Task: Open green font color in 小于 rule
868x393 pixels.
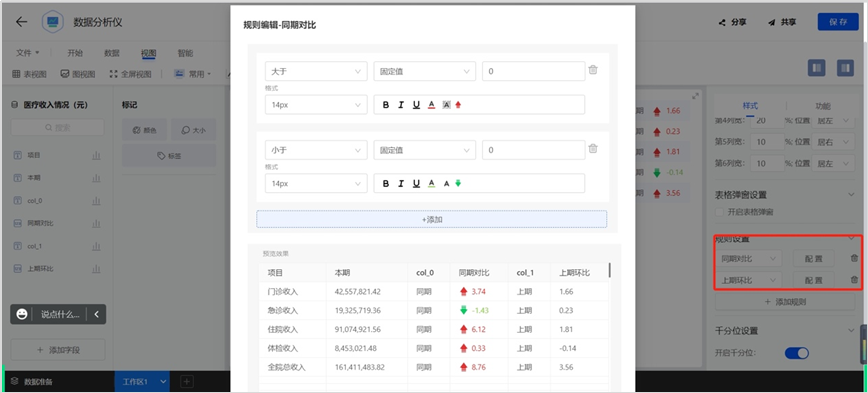Action: click(x=431, y=183)
